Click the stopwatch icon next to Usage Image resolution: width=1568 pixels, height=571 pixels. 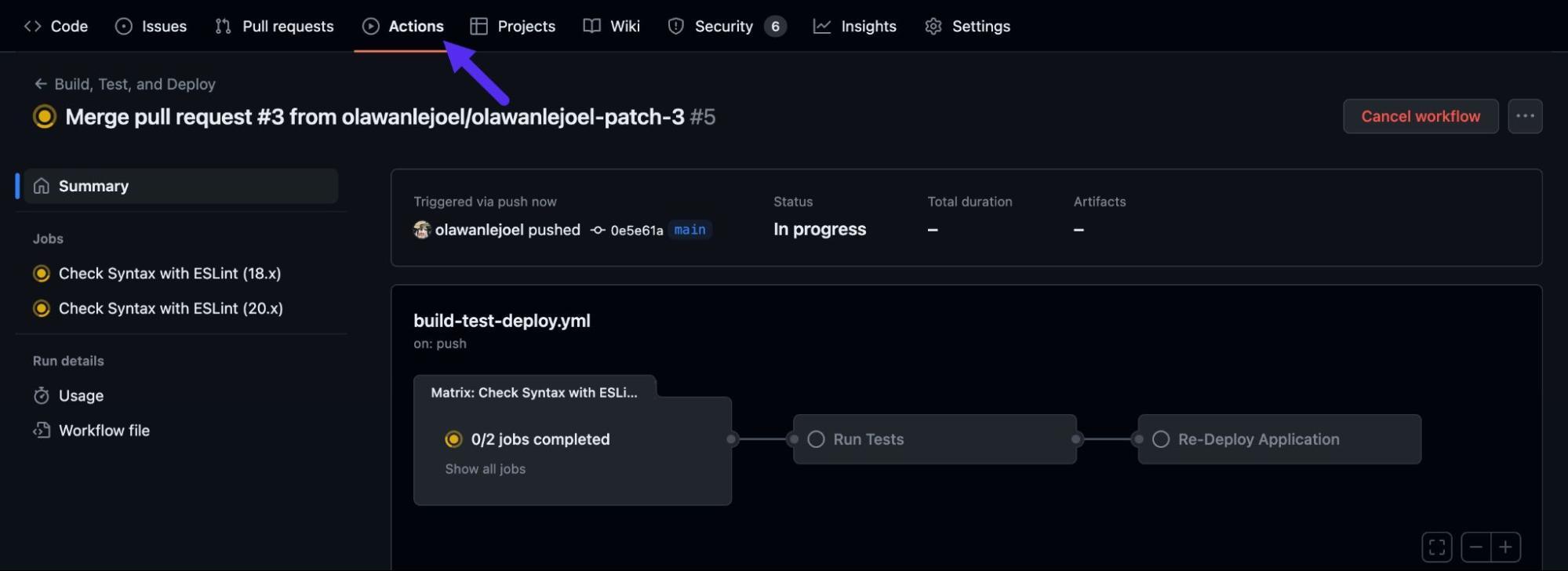[42, 396]
